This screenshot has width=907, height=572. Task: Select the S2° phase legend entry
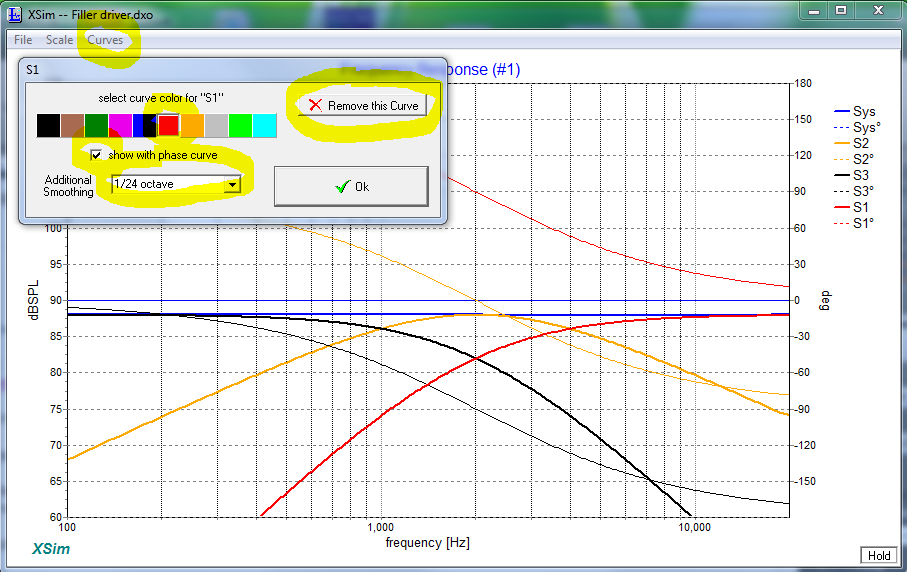coord(854,159)
